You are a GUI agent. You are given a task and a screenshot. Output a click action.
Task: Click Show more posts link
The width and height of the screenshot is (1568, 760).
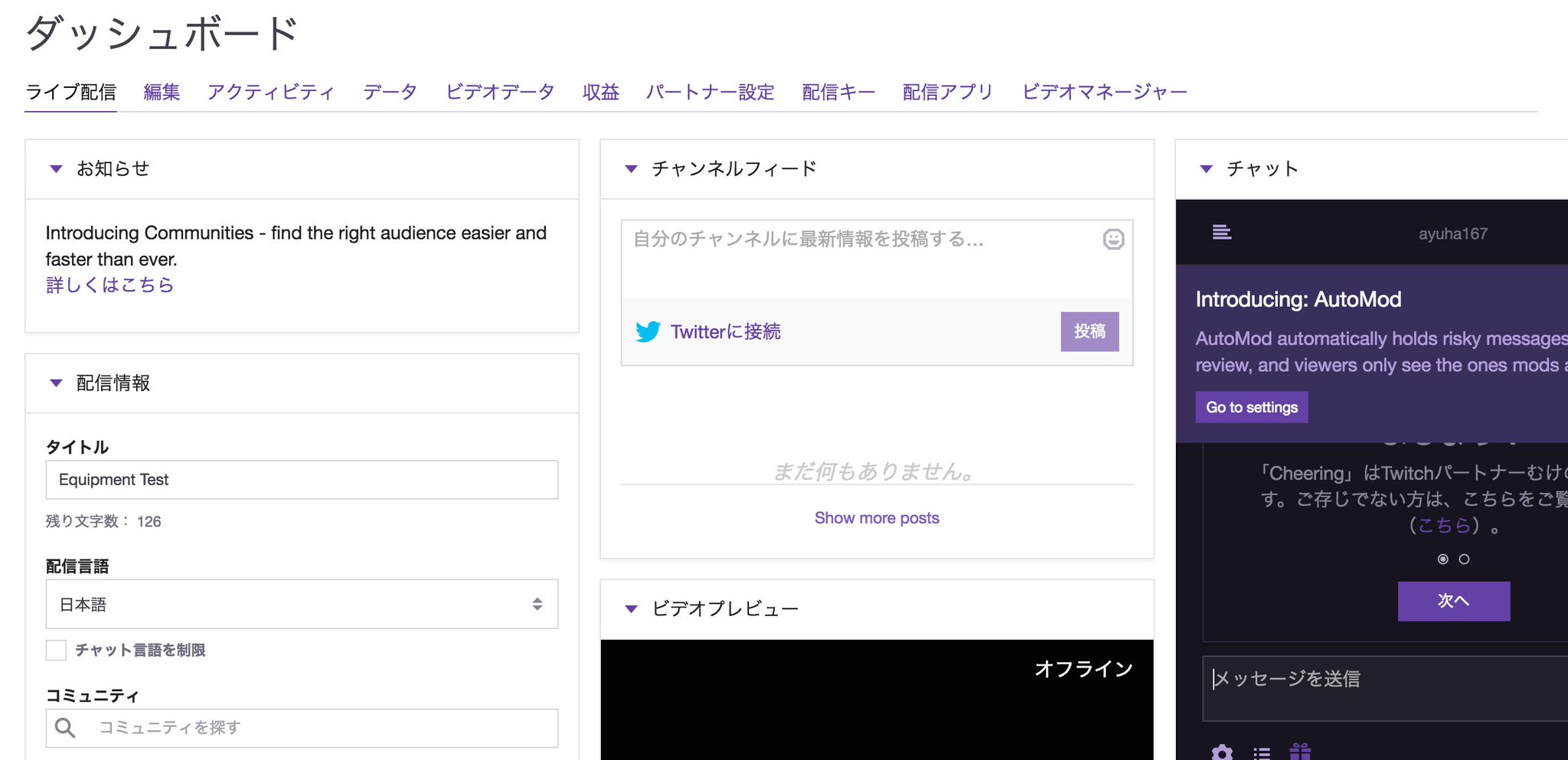[877, 518]
